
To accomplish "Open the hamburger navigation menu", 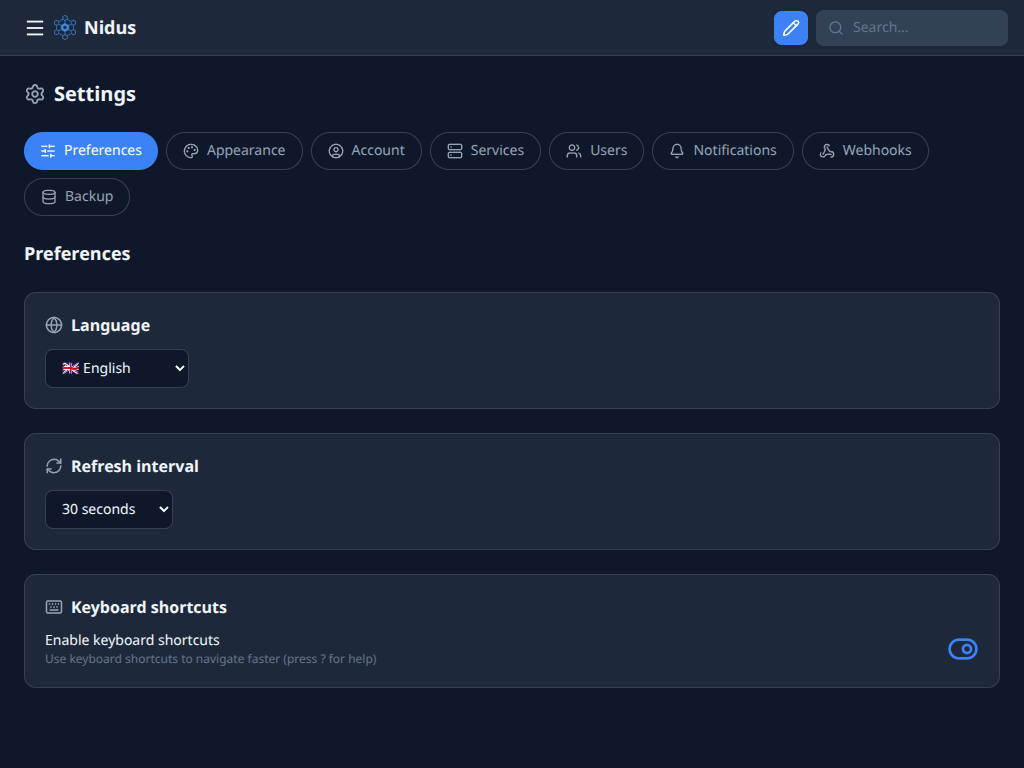I will tap(35, 28).
